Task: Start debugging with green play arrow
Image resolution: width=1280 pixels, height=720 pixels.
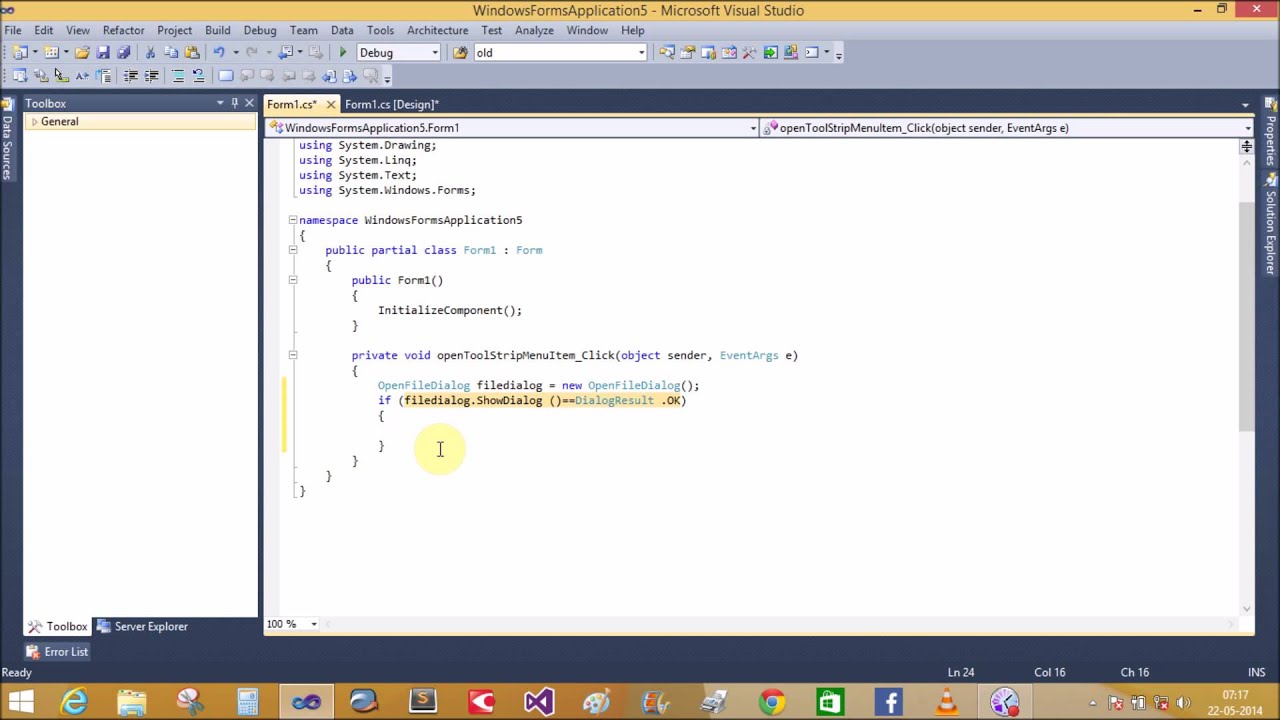Action: tap(343, 52)
